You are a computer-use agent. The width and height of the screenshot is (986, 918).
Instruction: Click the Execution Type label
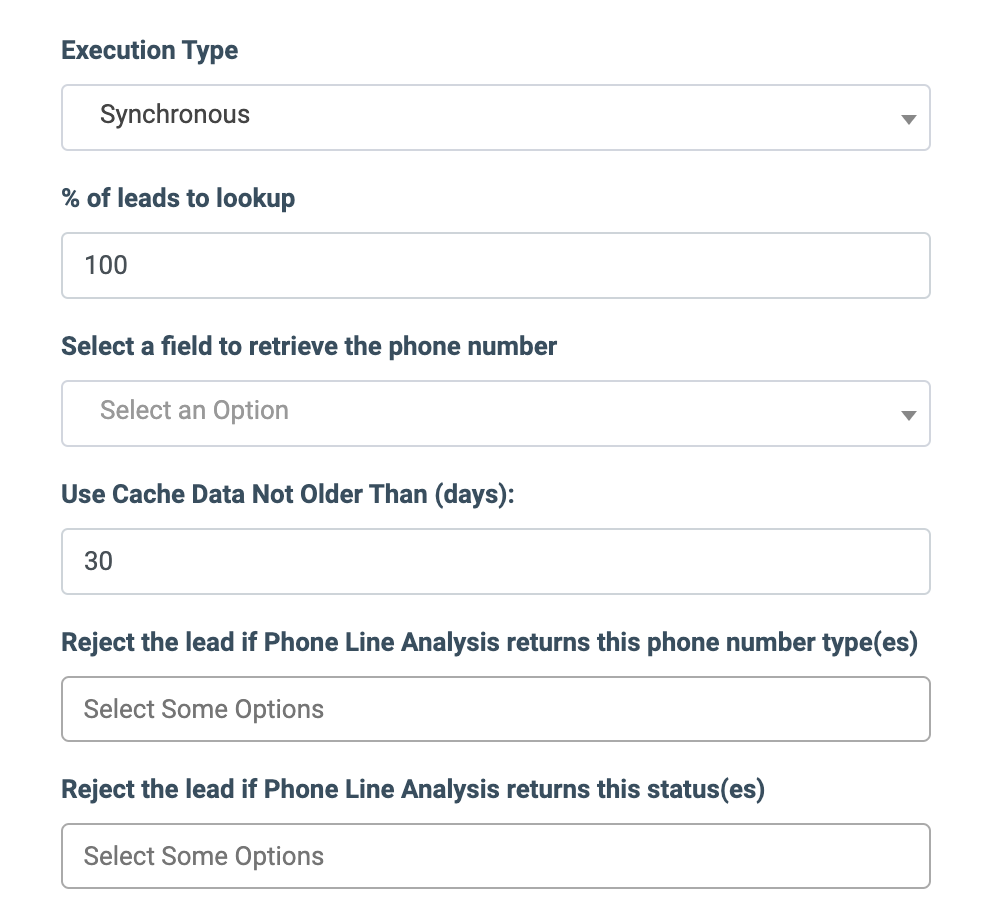coord(150,51)
